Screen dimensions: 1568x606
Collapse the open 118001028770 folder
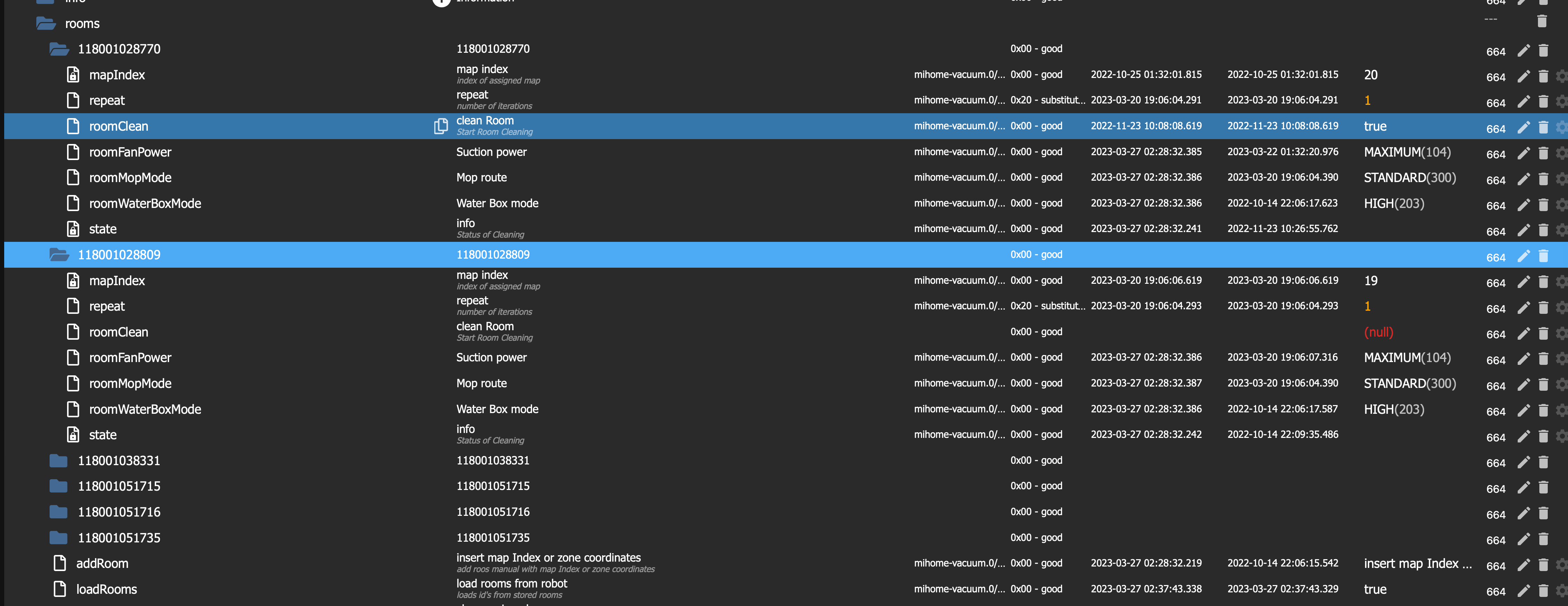tap(59, 49)
